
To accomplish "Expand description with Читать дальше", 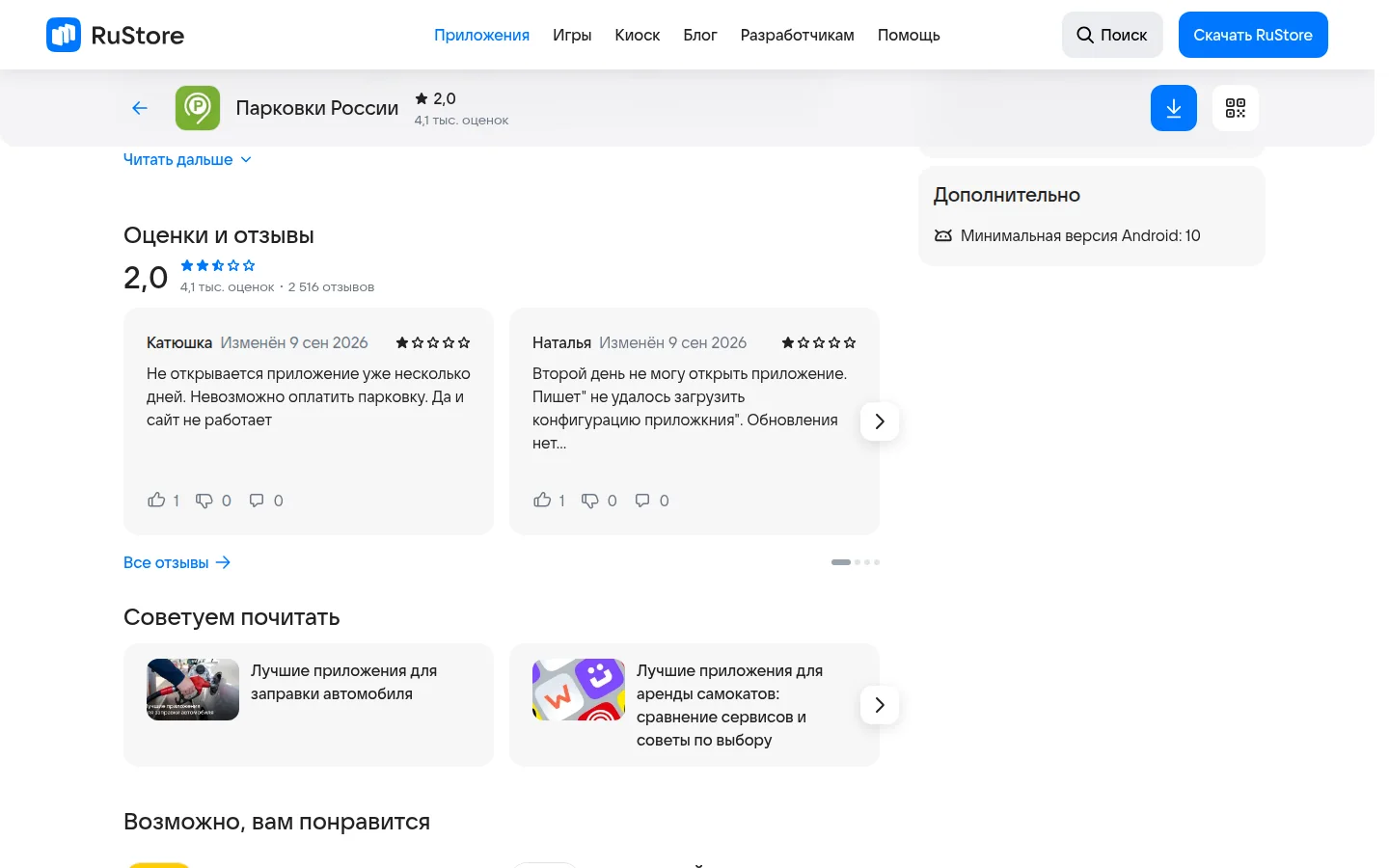I will [x=187, y=159].
